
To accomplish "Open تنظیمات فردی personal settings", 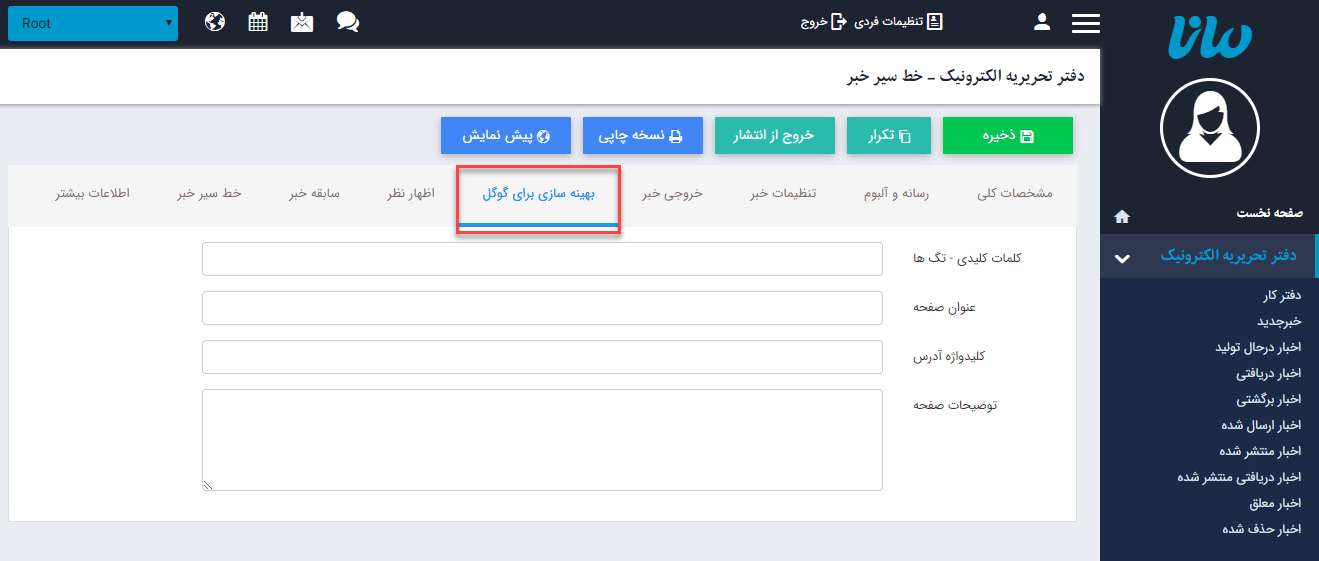I will pos(898,21).
